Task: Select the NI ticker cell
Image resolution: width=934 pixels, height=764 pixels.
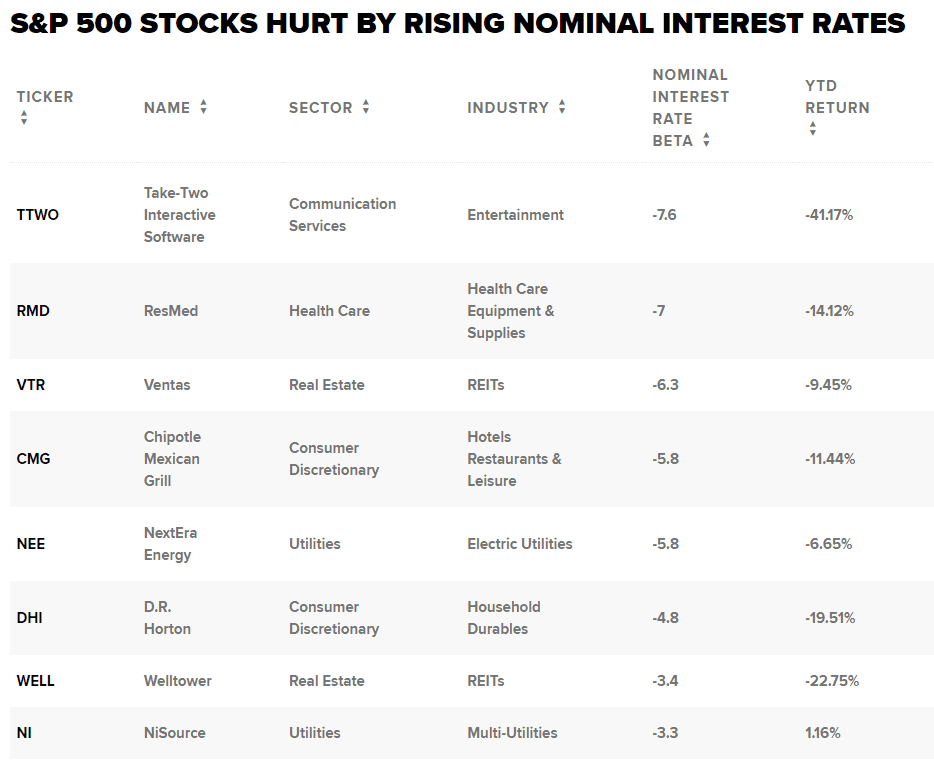Action: coord(24,733)
